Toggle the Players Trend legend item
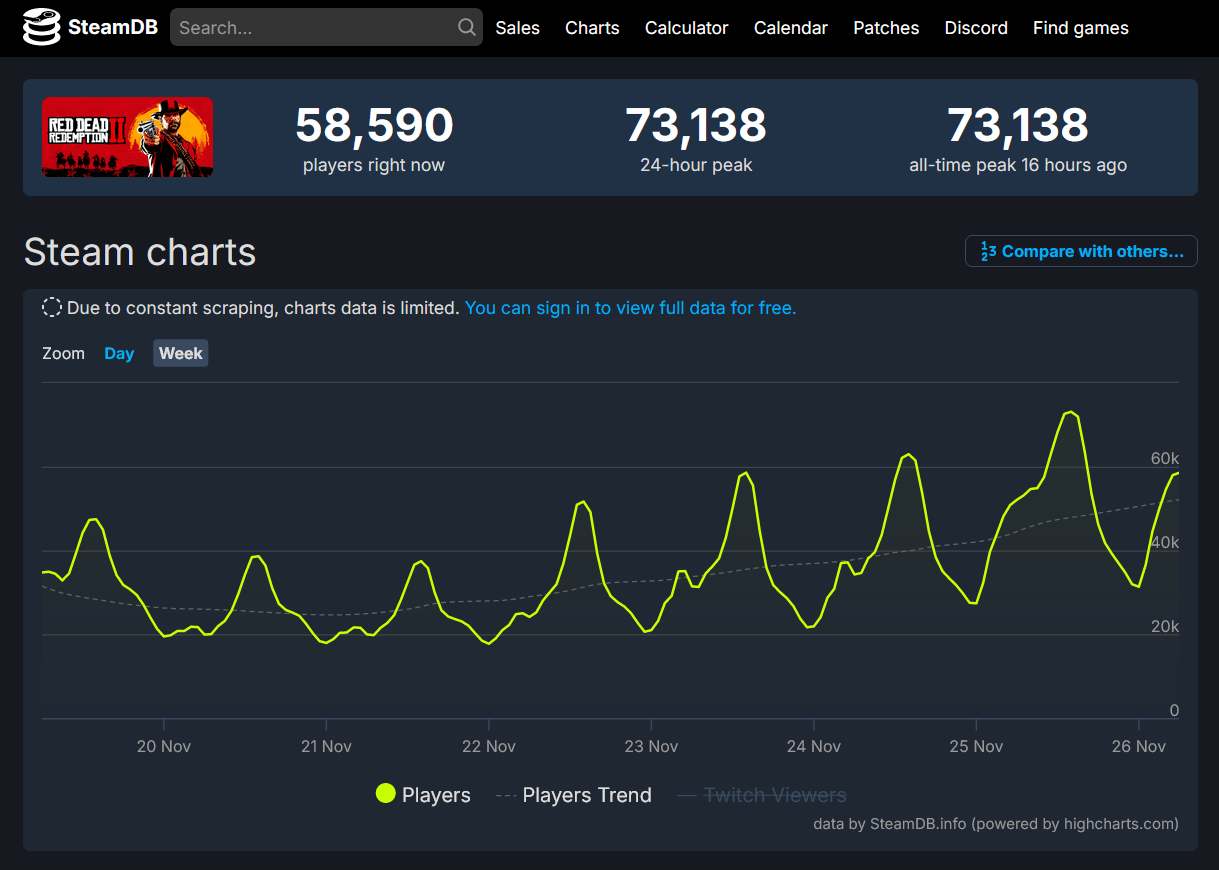 pyautogui.click(x=574, y=795)
